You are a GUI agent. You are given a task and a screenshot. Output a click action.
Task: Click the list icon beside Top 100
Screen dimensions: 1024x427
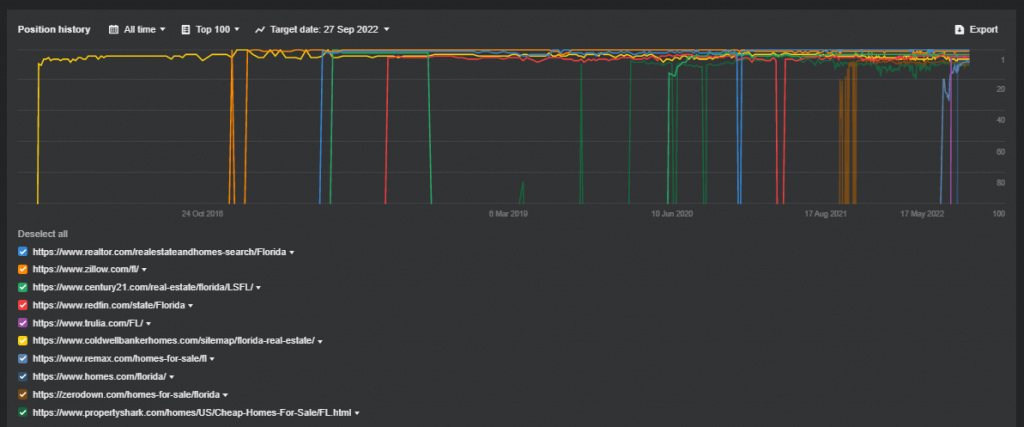click(x=185, y=29)
